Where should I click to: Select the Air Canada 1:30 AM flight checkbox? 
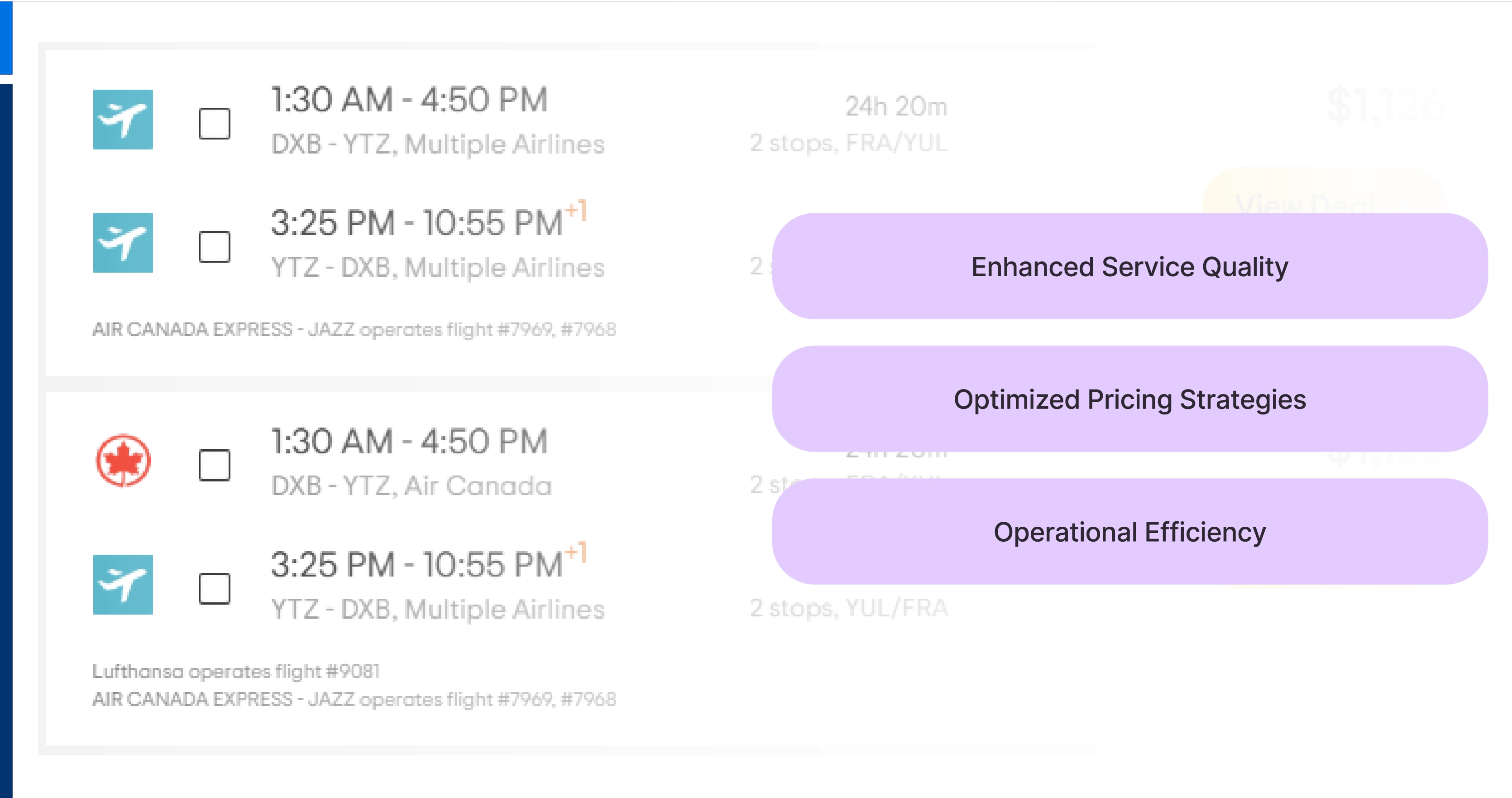pos(214,465)
